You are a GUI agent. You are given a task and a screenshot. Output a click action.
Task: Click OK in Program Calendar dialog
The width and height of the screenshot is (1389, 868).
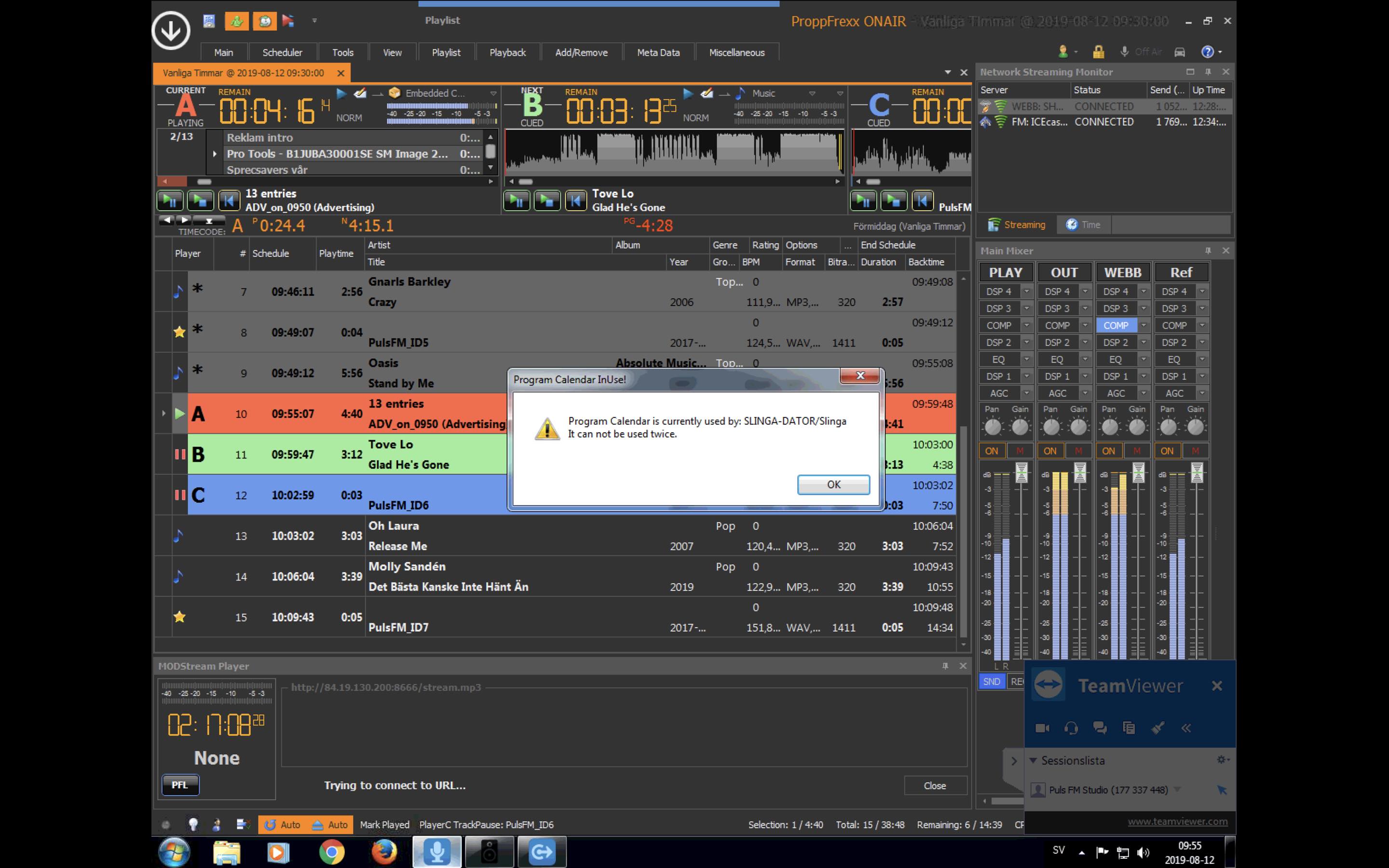833,485
